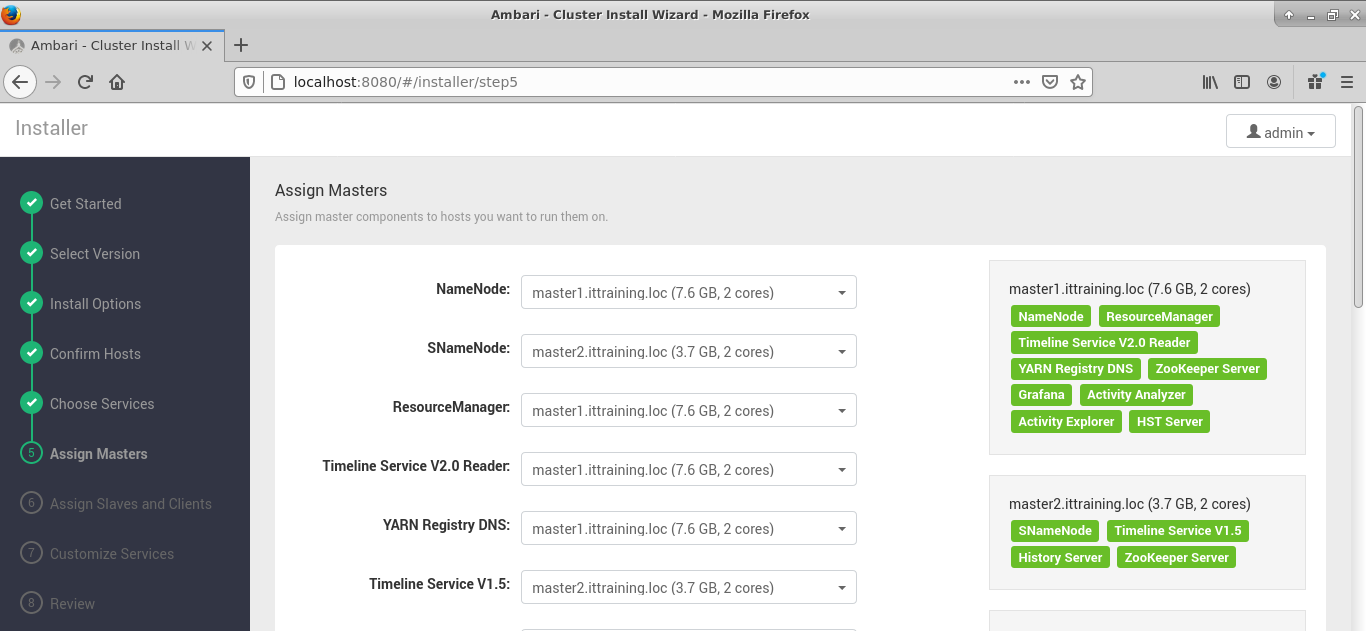This screenshot has height=631, width=1366.
Task: Open the admin user menu
Action: point(1280,132)
